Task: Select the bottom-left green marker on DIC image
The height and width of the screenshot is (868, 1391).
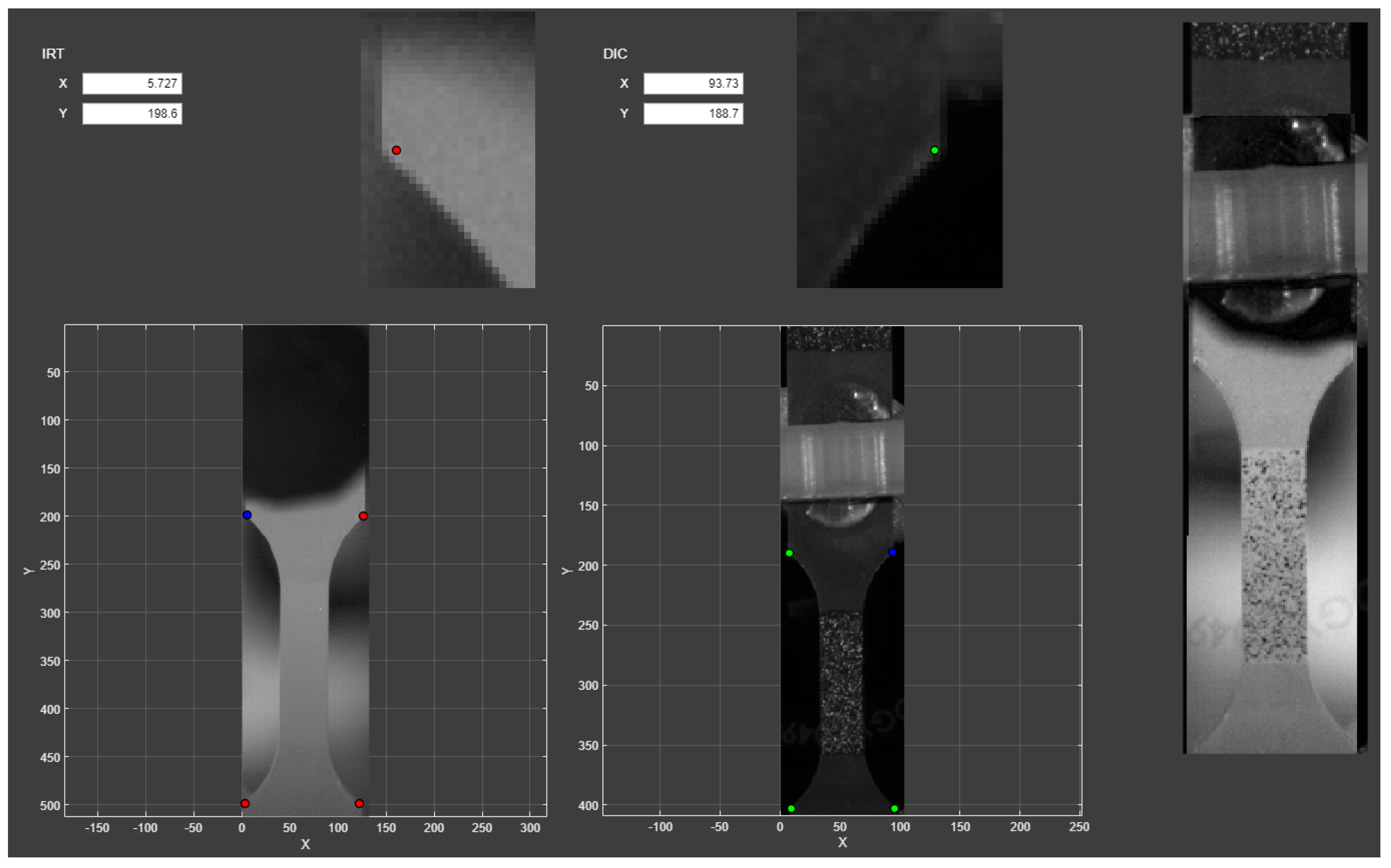Action: pyautogui.click(x=791, y=809)
